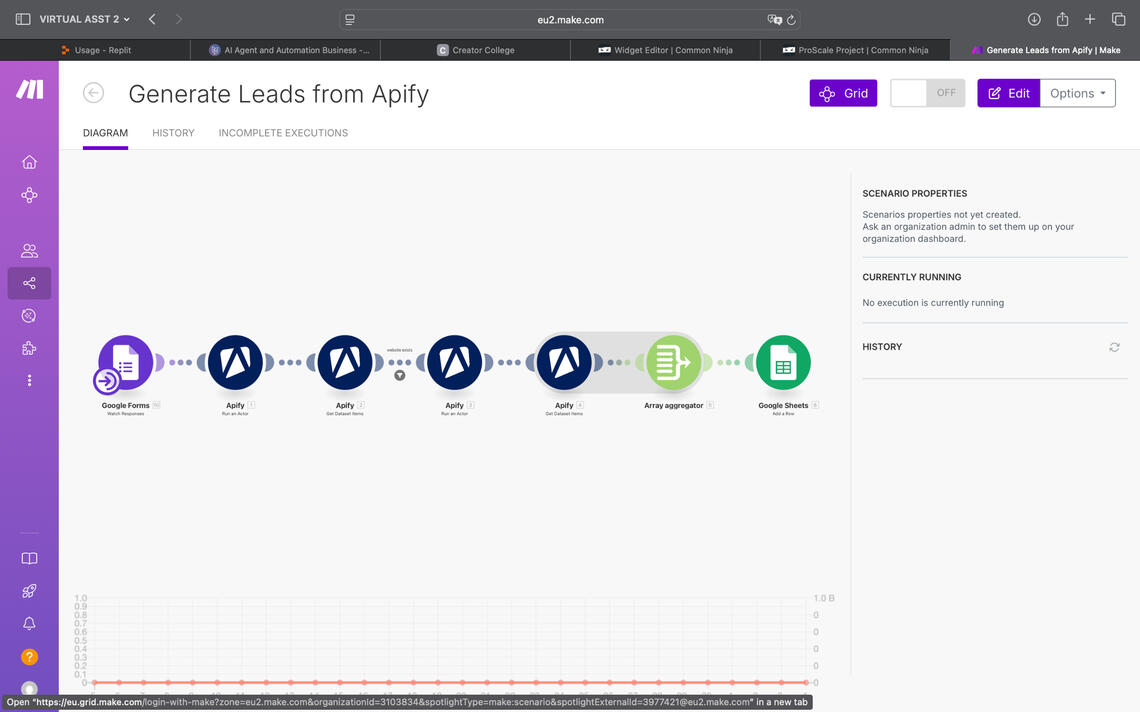The image size is (1140, 712).
Task: Reload the page via address bar icon
Action: click(x=791, y=20)
